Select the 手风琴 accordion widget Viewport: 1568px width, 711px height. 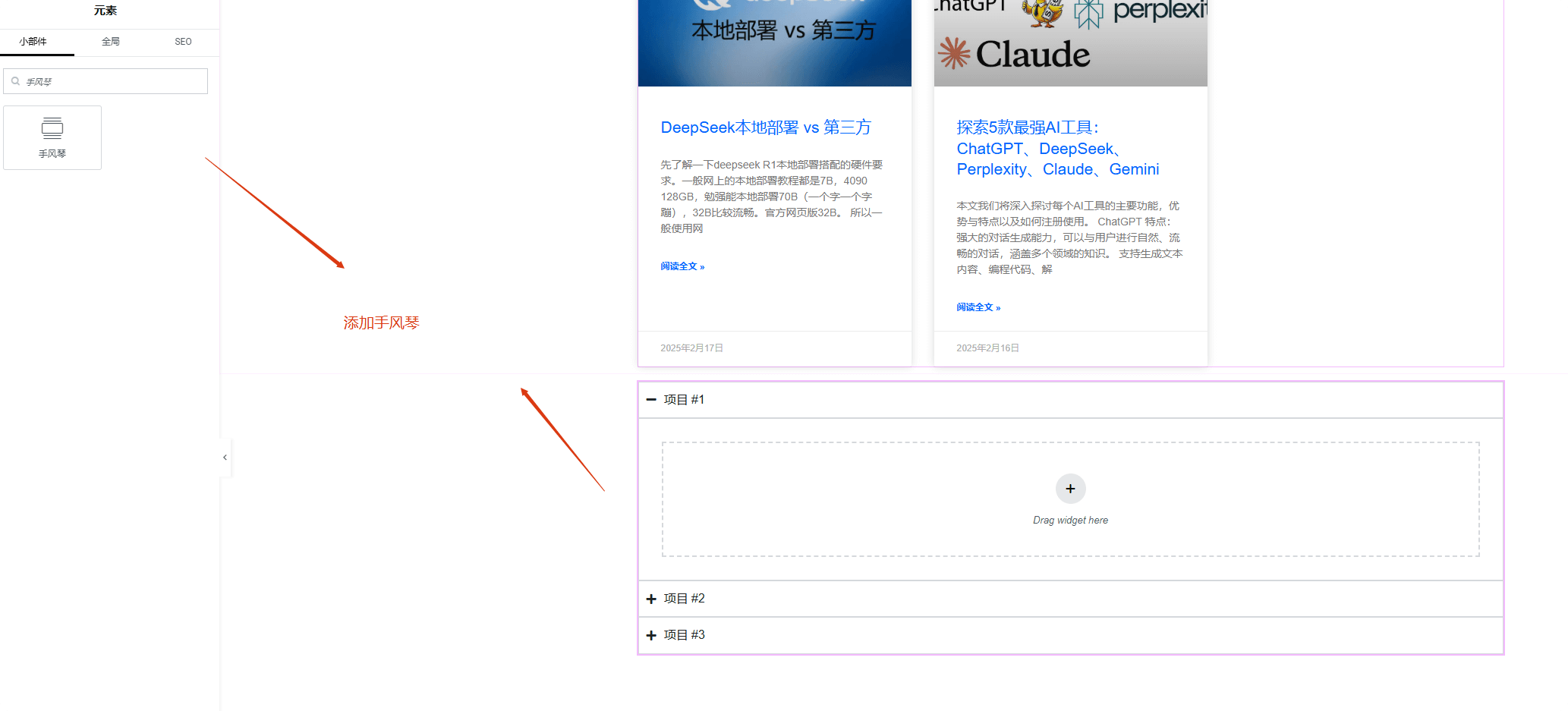pyautogui.click(x=52, y=137)
